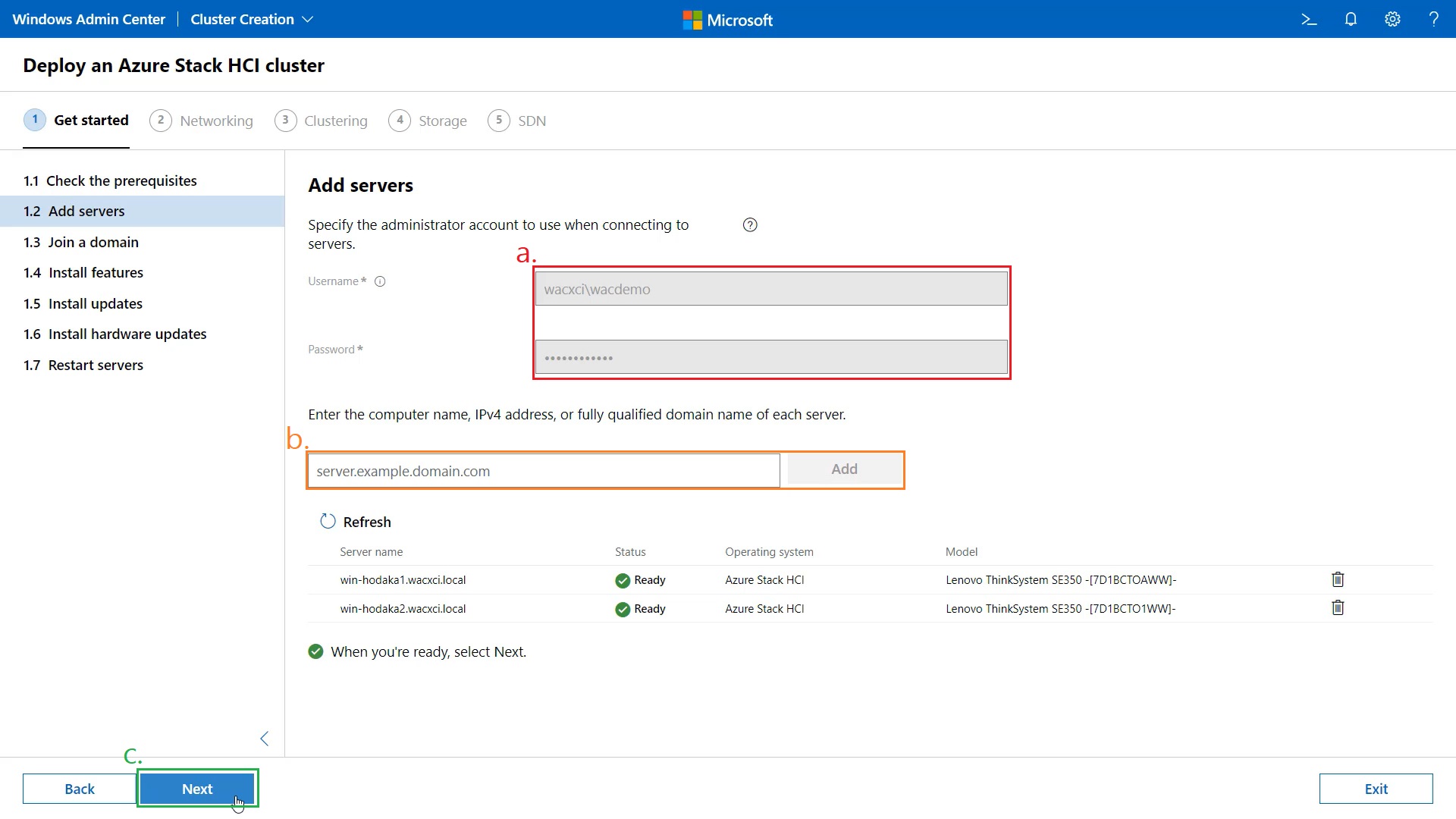
Task: Delete server win-hodaka1.wacxci.local with trash icon
Action: pos(1337,579)
